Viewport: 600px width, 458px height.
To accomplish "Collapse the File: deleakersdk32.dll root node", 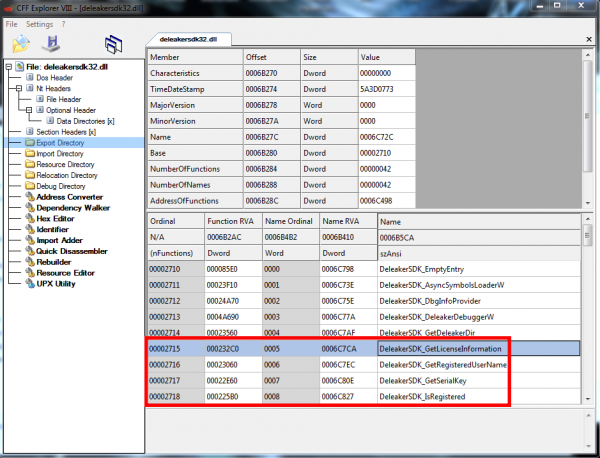I will (8, 66).
